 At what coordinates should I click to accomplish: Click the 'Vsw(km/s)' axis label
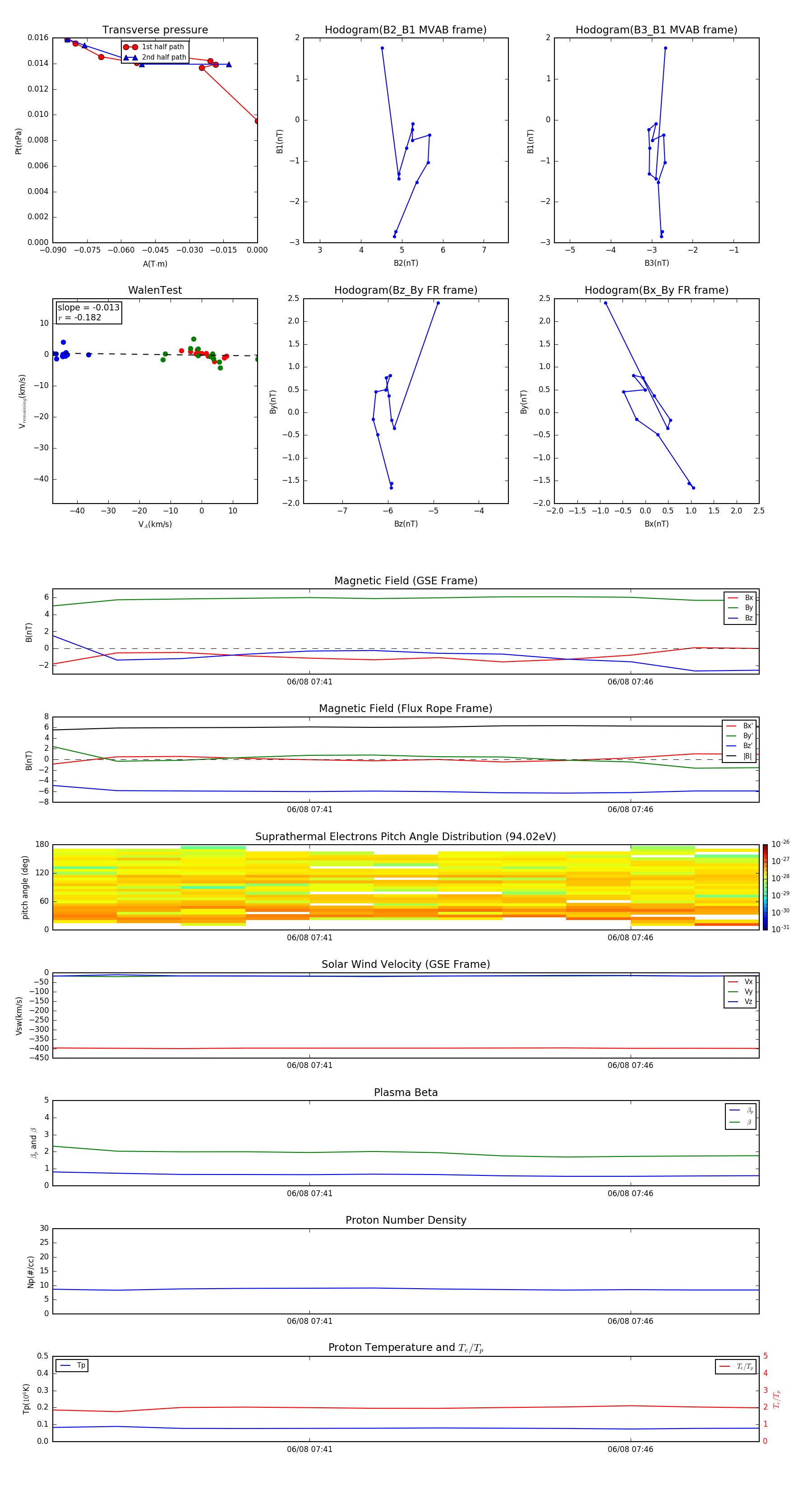pyautogui.click(x=19, y=1016)
